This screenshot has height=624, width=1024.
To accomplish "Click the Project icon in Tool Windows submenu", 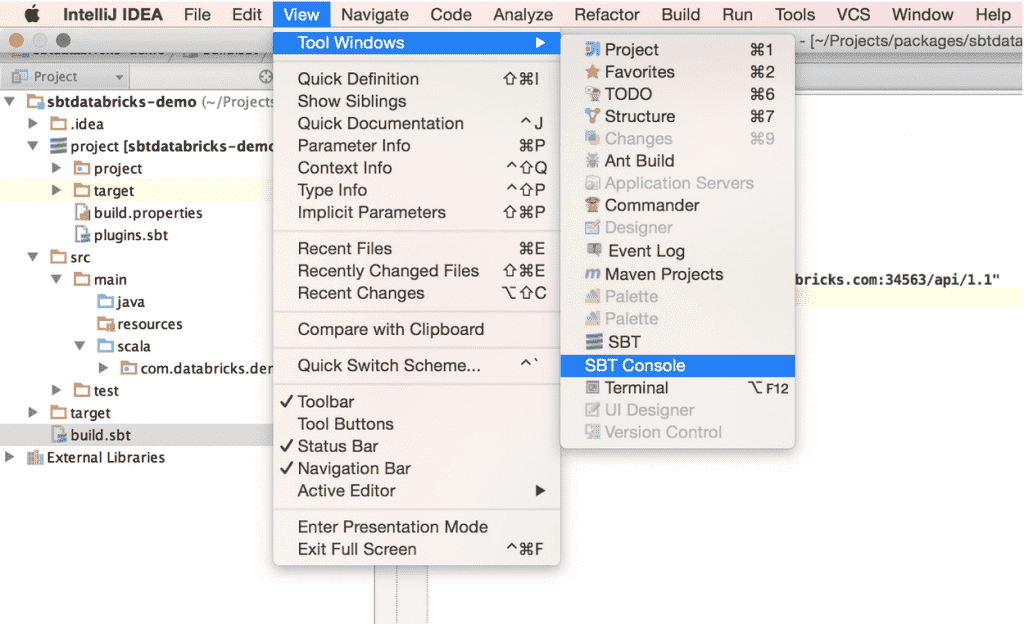I will coord(593,50).
